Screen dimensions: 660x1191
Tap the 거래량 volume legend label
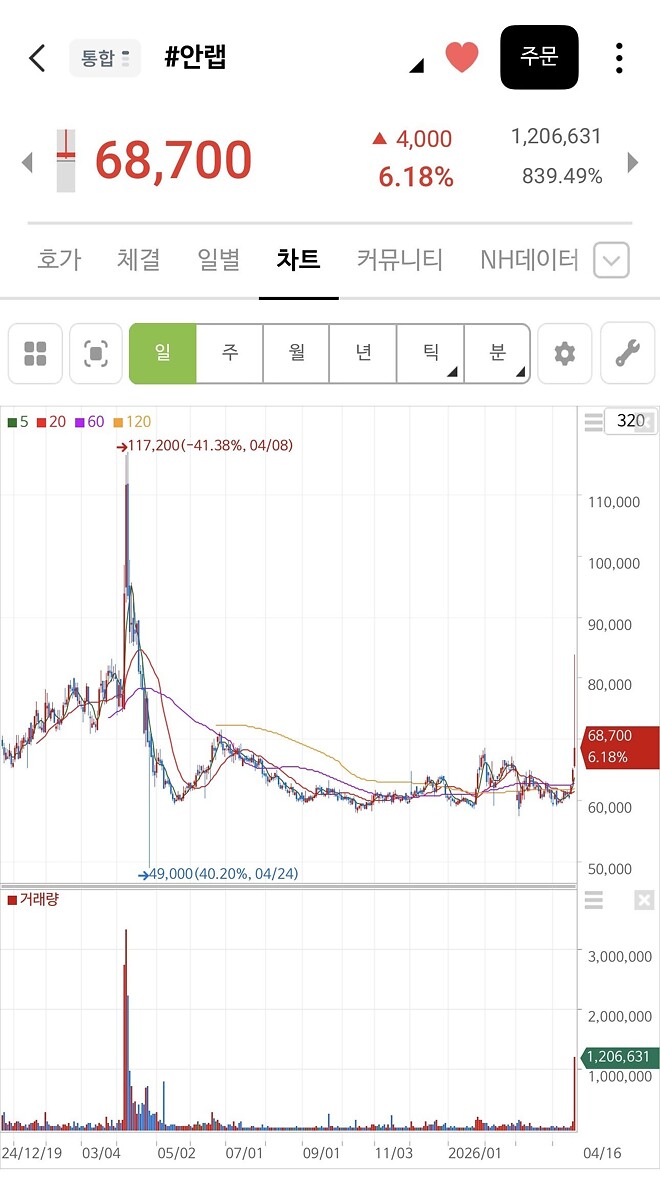33,899
